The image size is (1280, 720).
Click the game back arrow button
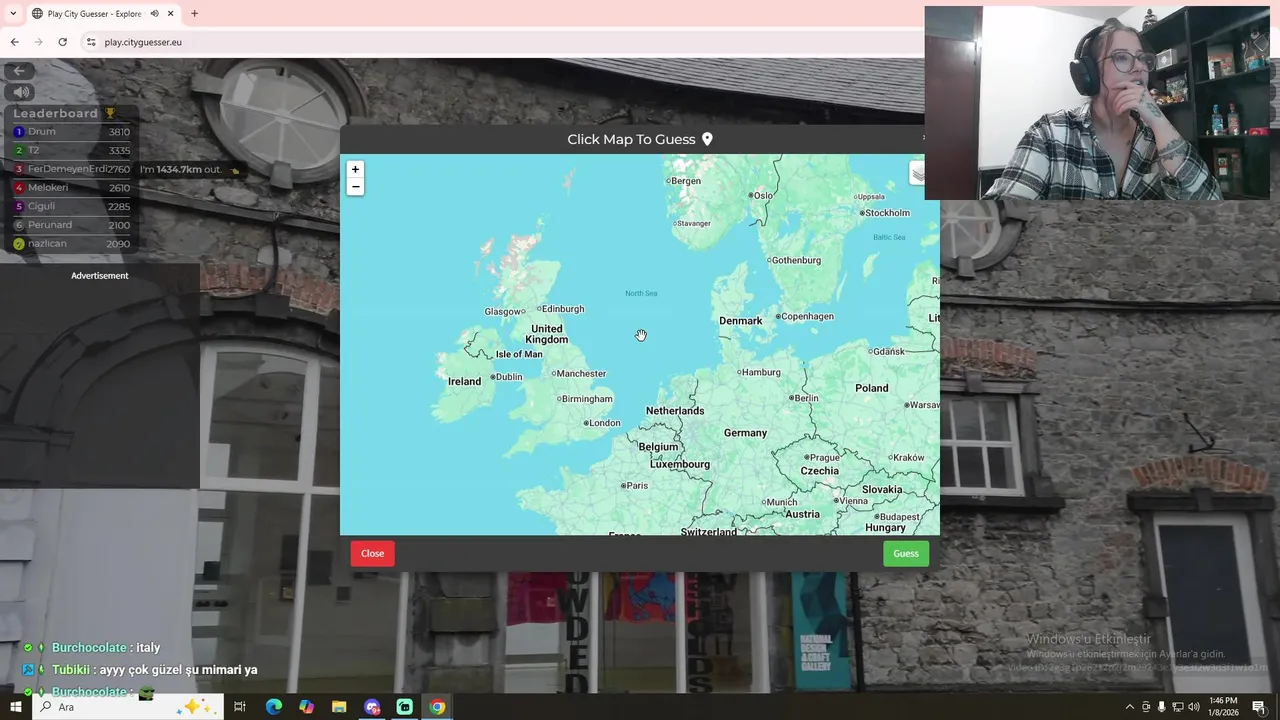pyautogui.click(x=19, y=70)
